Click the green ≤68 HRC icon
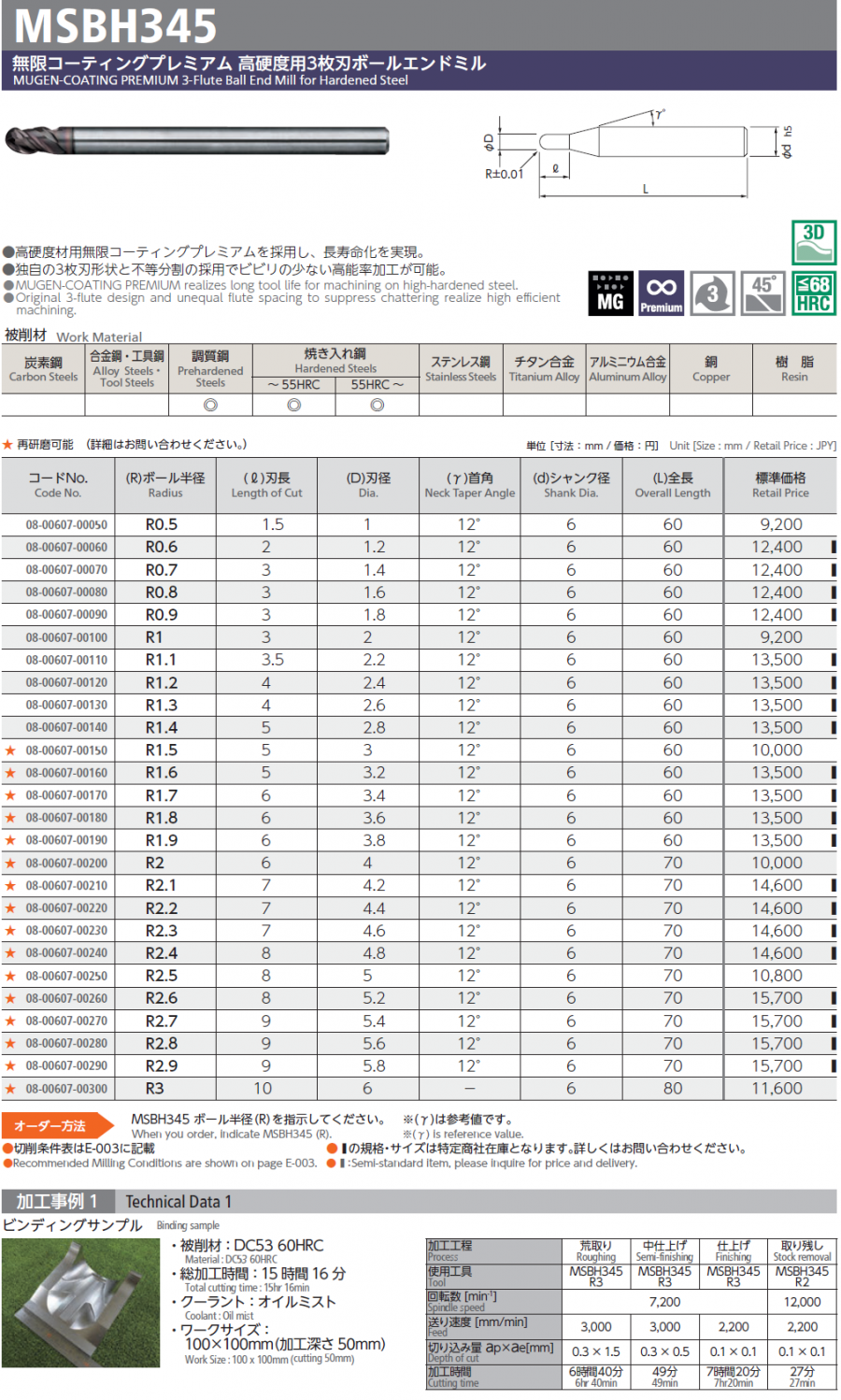This screenshot has width=841, height=1400. click(x=813, y=293)
